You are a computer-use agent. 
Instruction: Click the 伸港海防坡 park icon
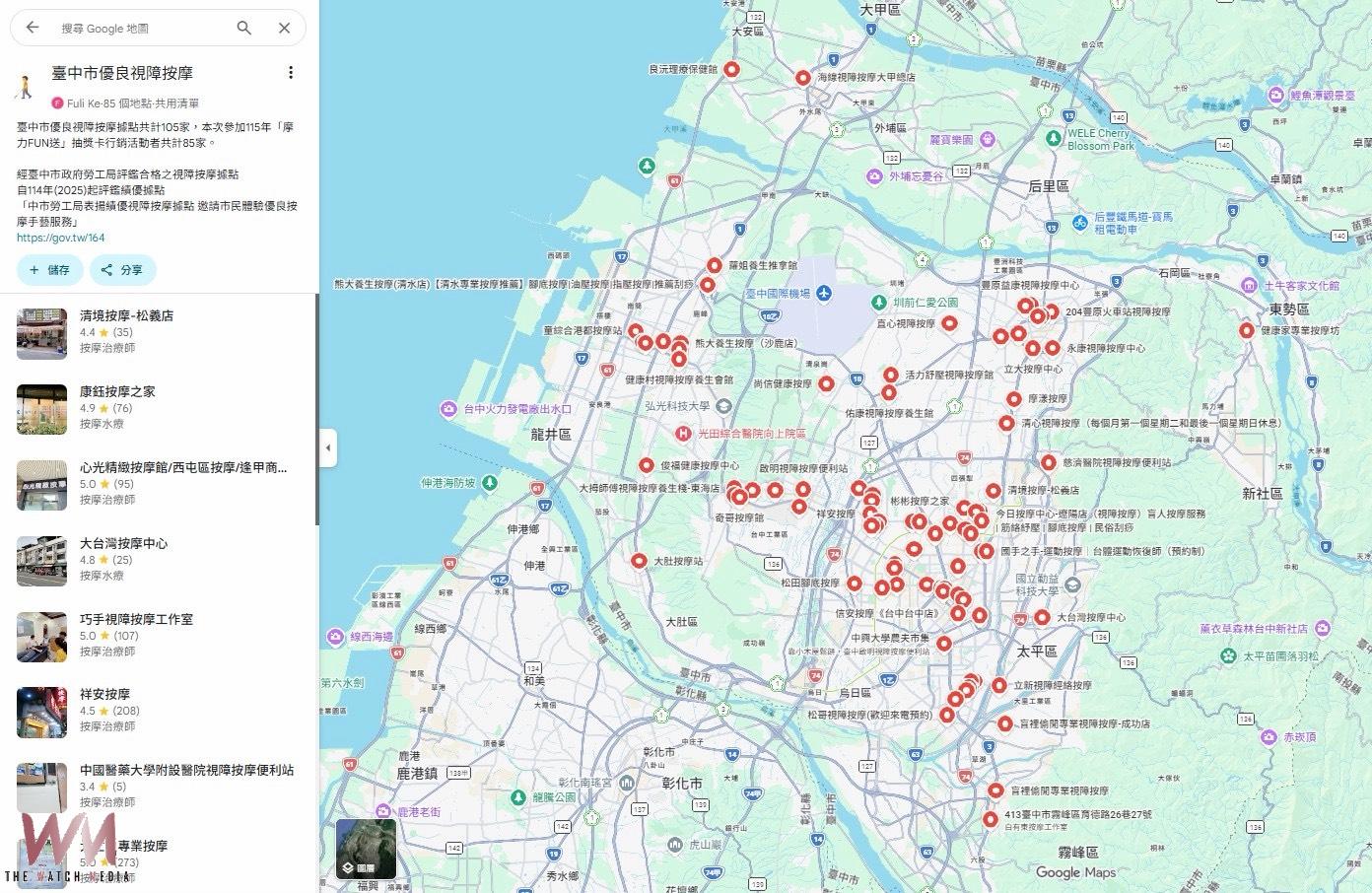point(491,483)
